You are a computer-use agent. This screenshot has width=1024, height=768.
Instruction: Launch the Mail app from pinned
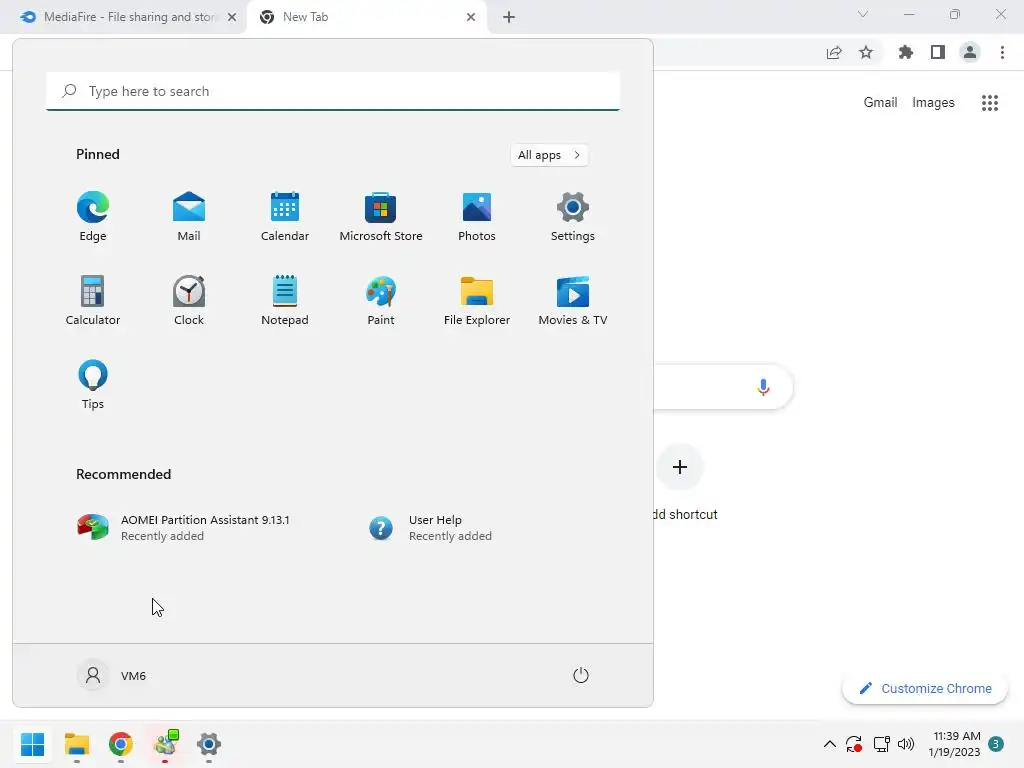[x=189, y=217]
